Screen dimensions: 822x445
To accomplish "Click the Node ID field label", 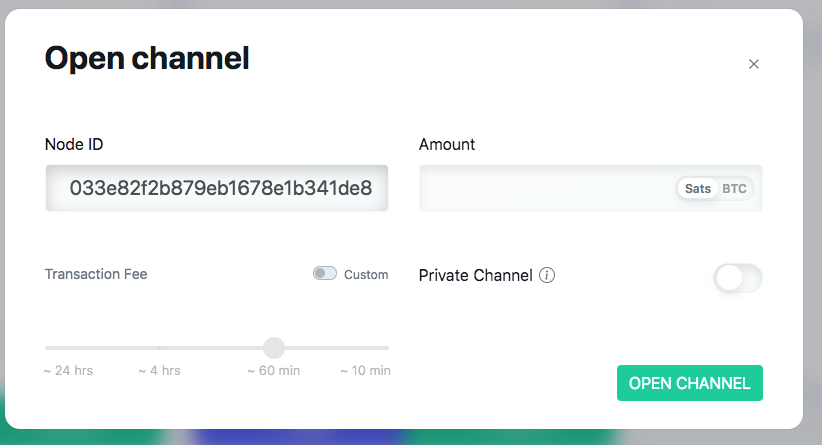I will pyautogui.click(x=74, y=144).
